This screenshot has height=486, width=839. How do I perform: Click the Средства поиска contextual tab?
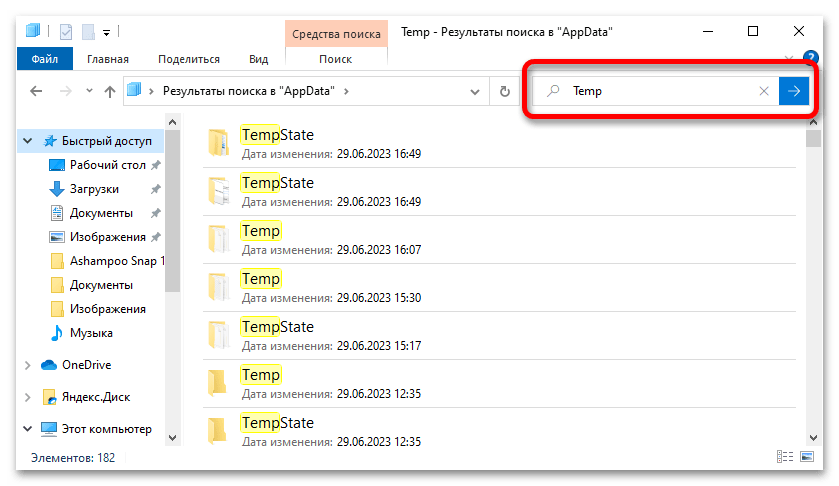click(336, 34)
